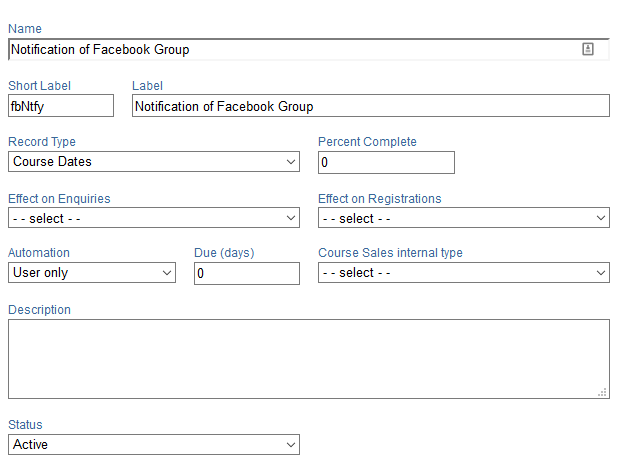Click the Due (days) input box

pyautogui.click(x=247, y=273)
